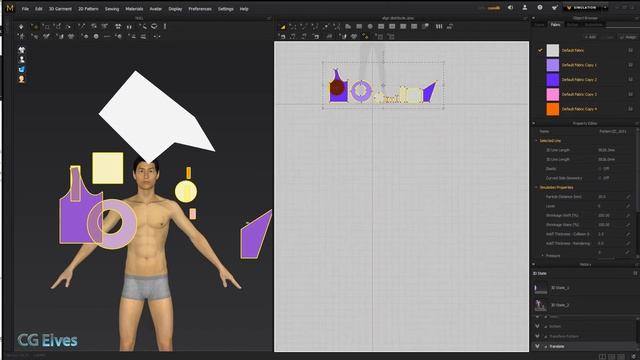Choose the Rectangle pattern tool in 2D toolbar
Image resolution: width=640 pixels, height=360 pixels.
(359, 27)
